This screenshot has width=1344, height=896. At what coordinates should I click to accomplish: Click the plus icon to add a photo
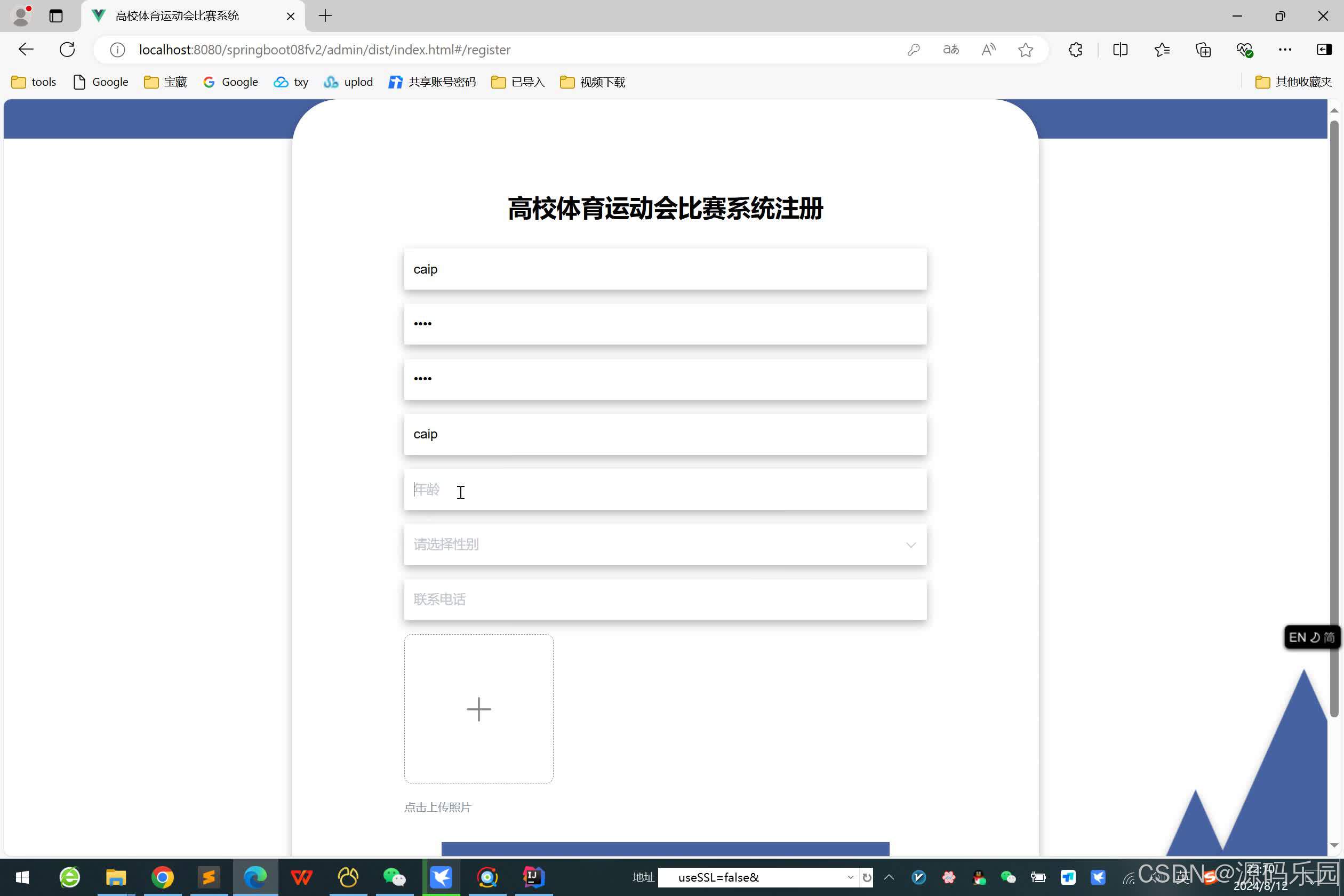479,709
